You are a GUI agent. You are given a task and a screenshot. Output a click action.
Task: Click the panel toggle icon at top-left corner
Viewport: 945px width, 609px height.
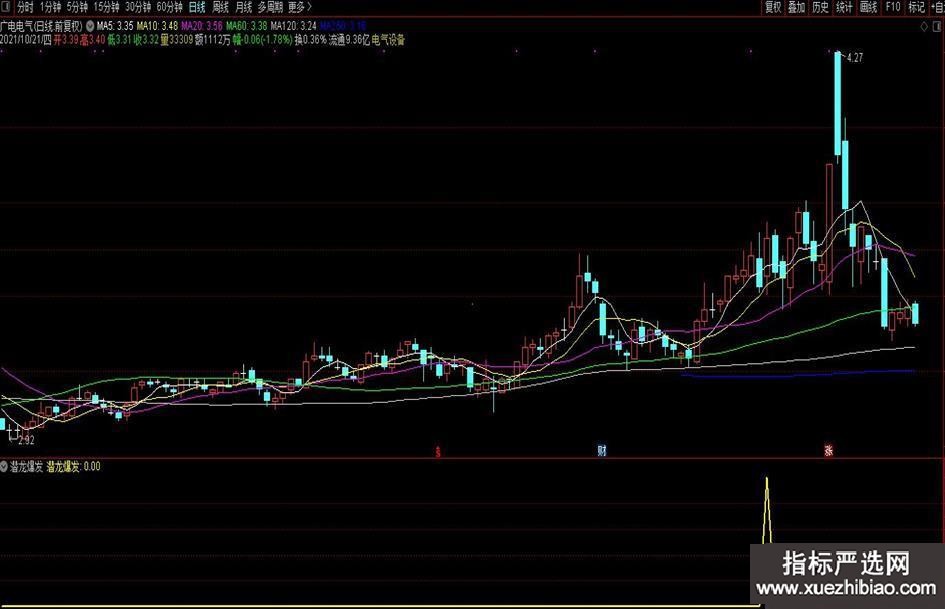click(5, 7)
